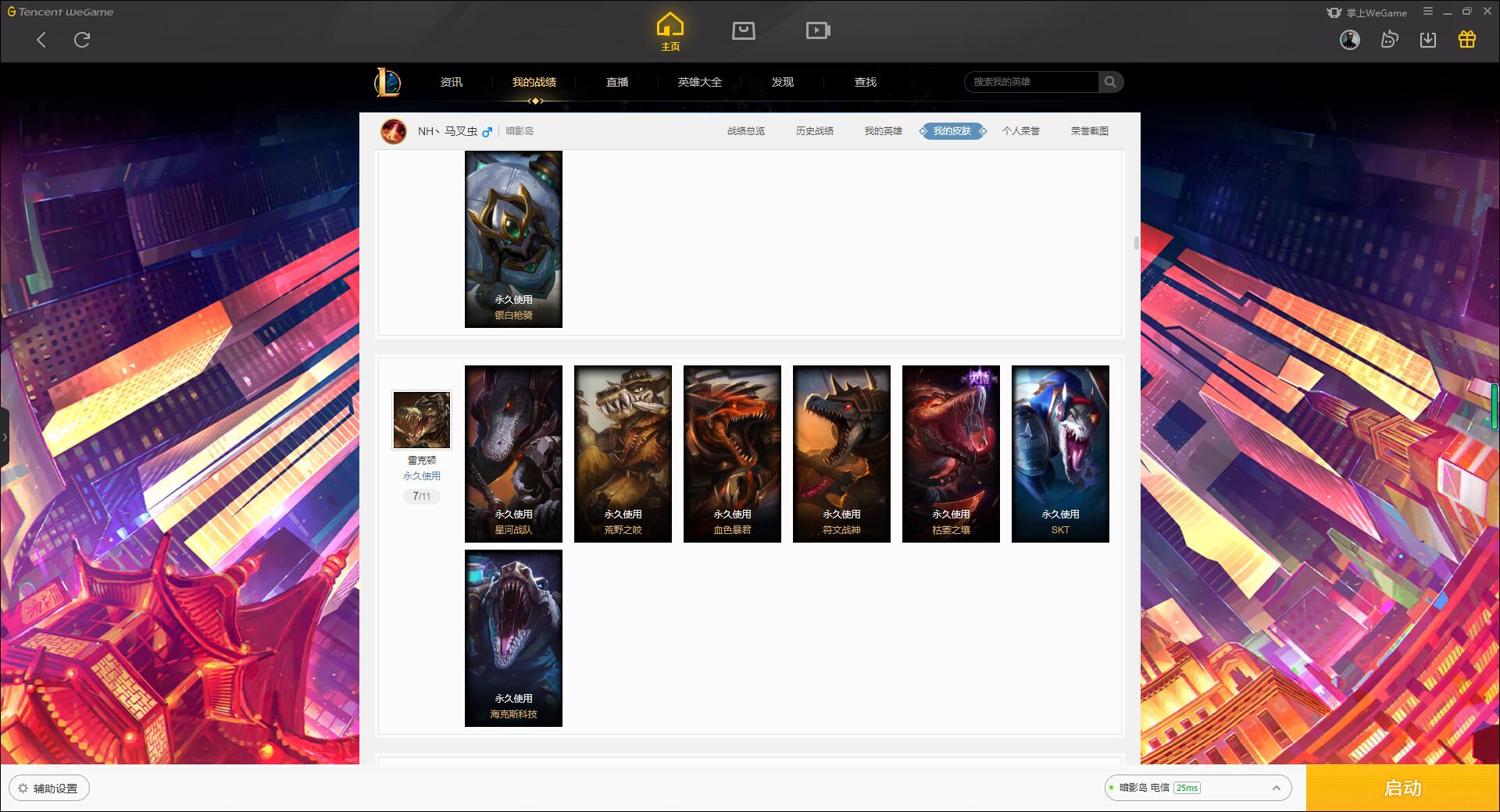Open the 血色暴君 skin card
The image size is (1500, 812).
coord(732,454)
